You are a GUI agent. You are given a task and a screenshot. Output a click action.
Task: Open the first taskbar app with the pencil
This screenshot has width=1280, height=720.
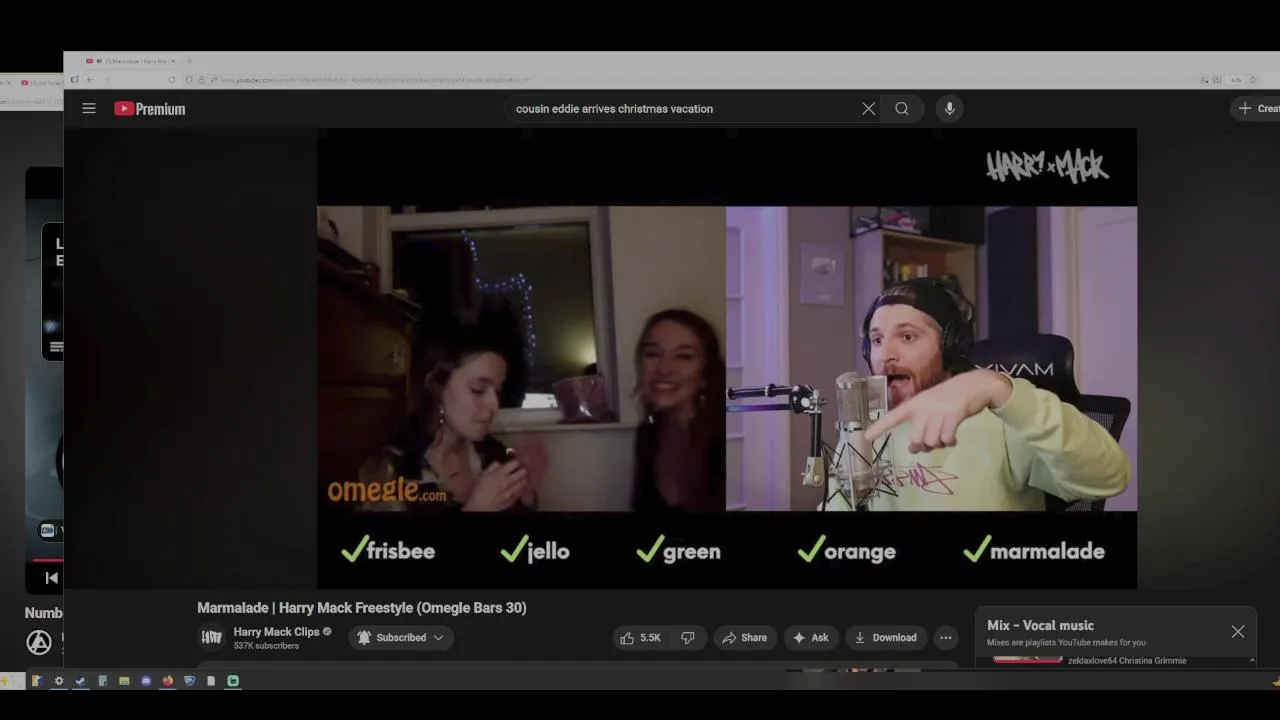(37, 681)
